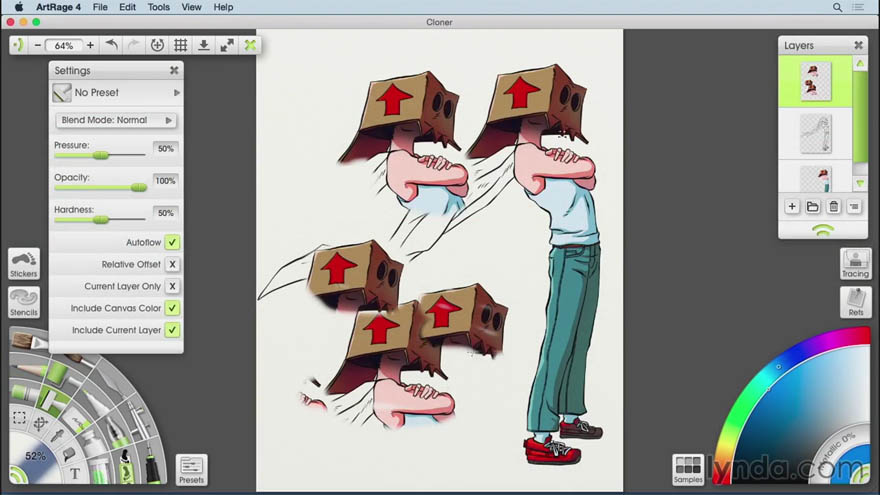Screen dimensions: 880x495
Task: Click the 64% zoom value field
Action: click(64, 45)
